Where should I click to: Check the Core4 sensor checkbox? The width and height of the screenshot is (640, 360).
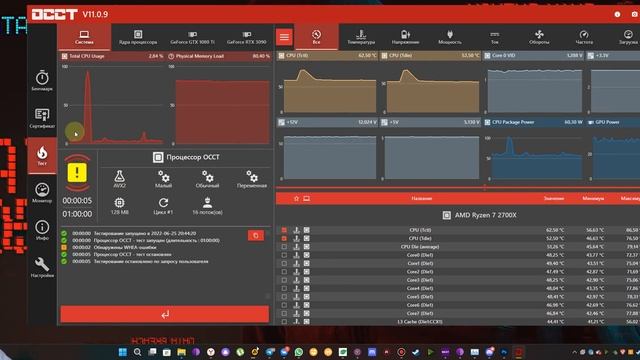(284, 289)
